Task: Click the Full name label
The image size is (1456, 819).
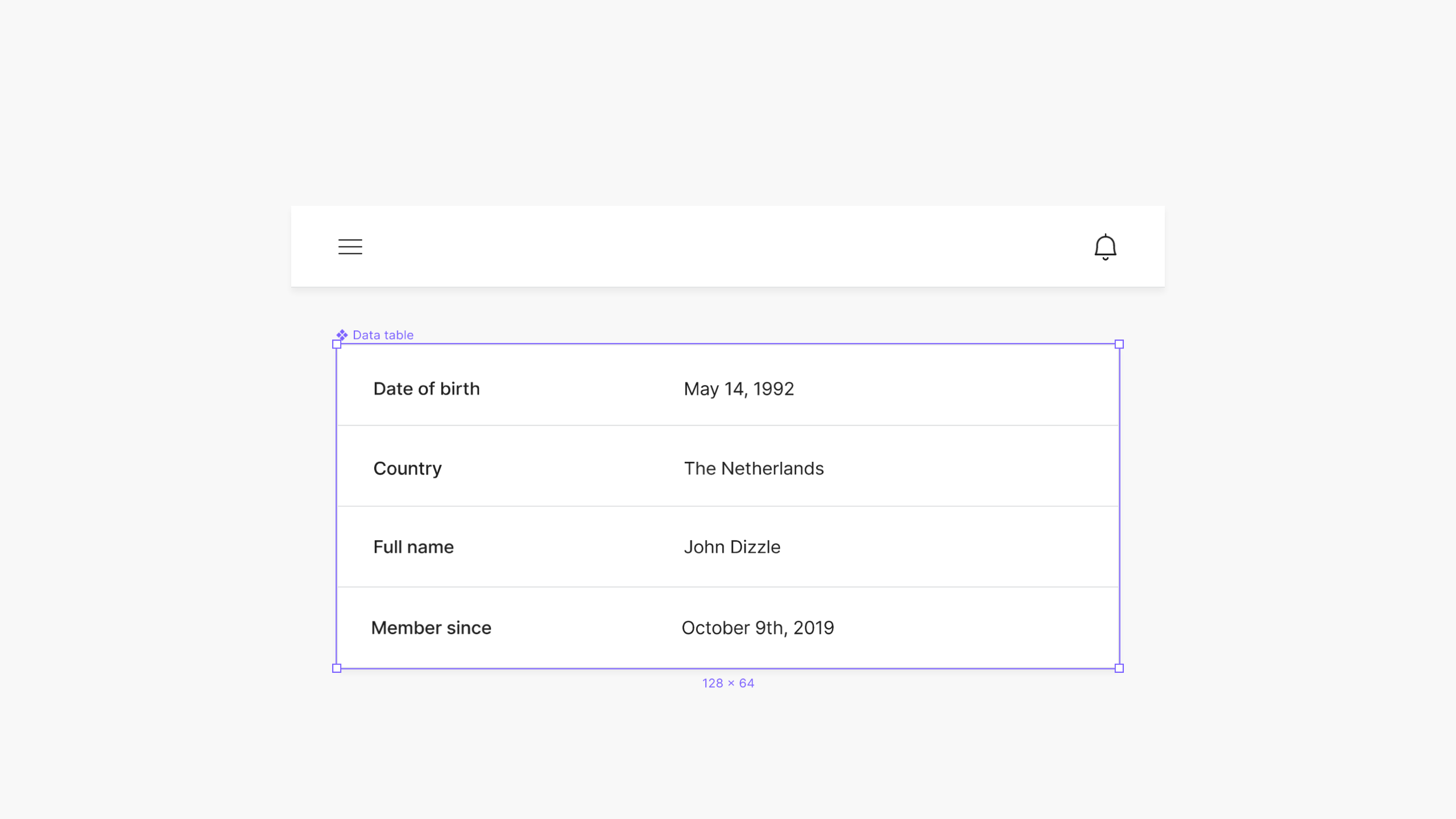Action: 413,547
